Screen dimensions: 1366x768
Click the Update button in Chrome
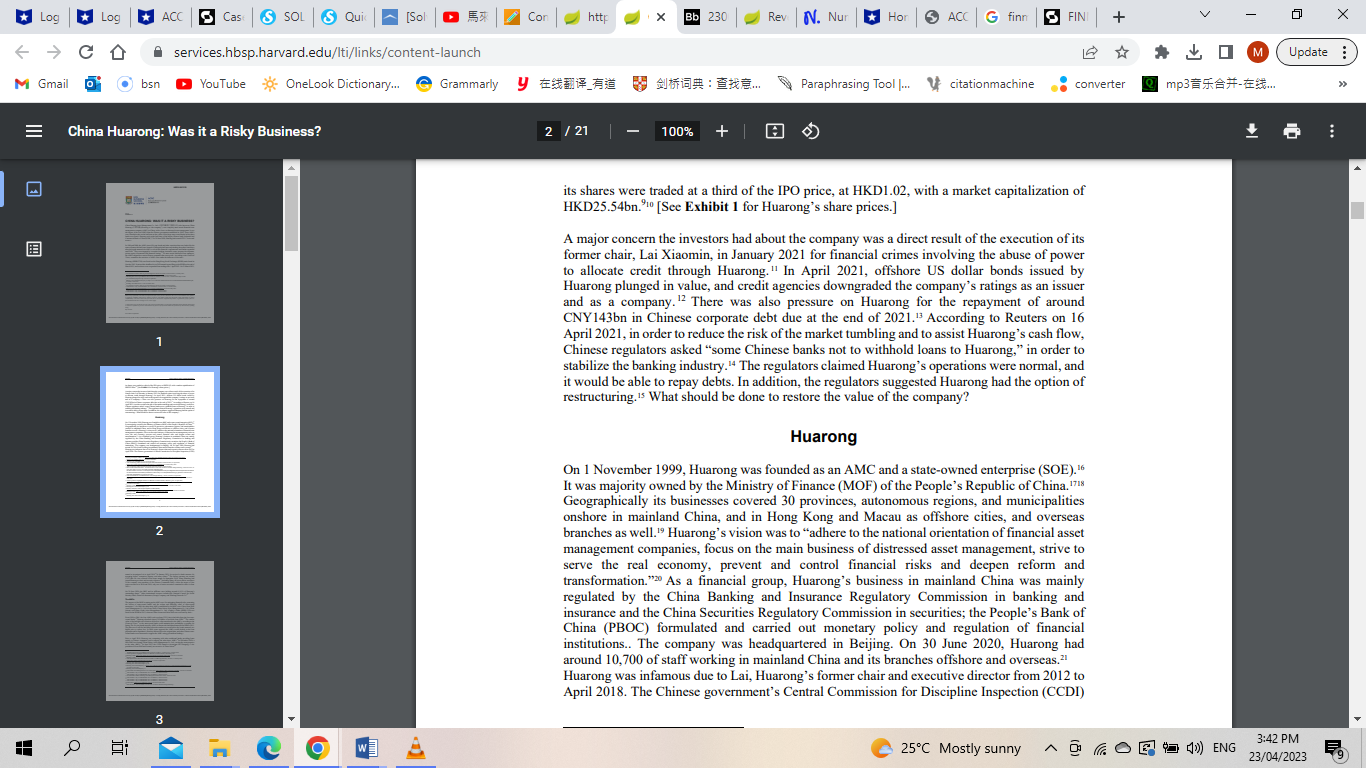click(x=1308, y=52)
